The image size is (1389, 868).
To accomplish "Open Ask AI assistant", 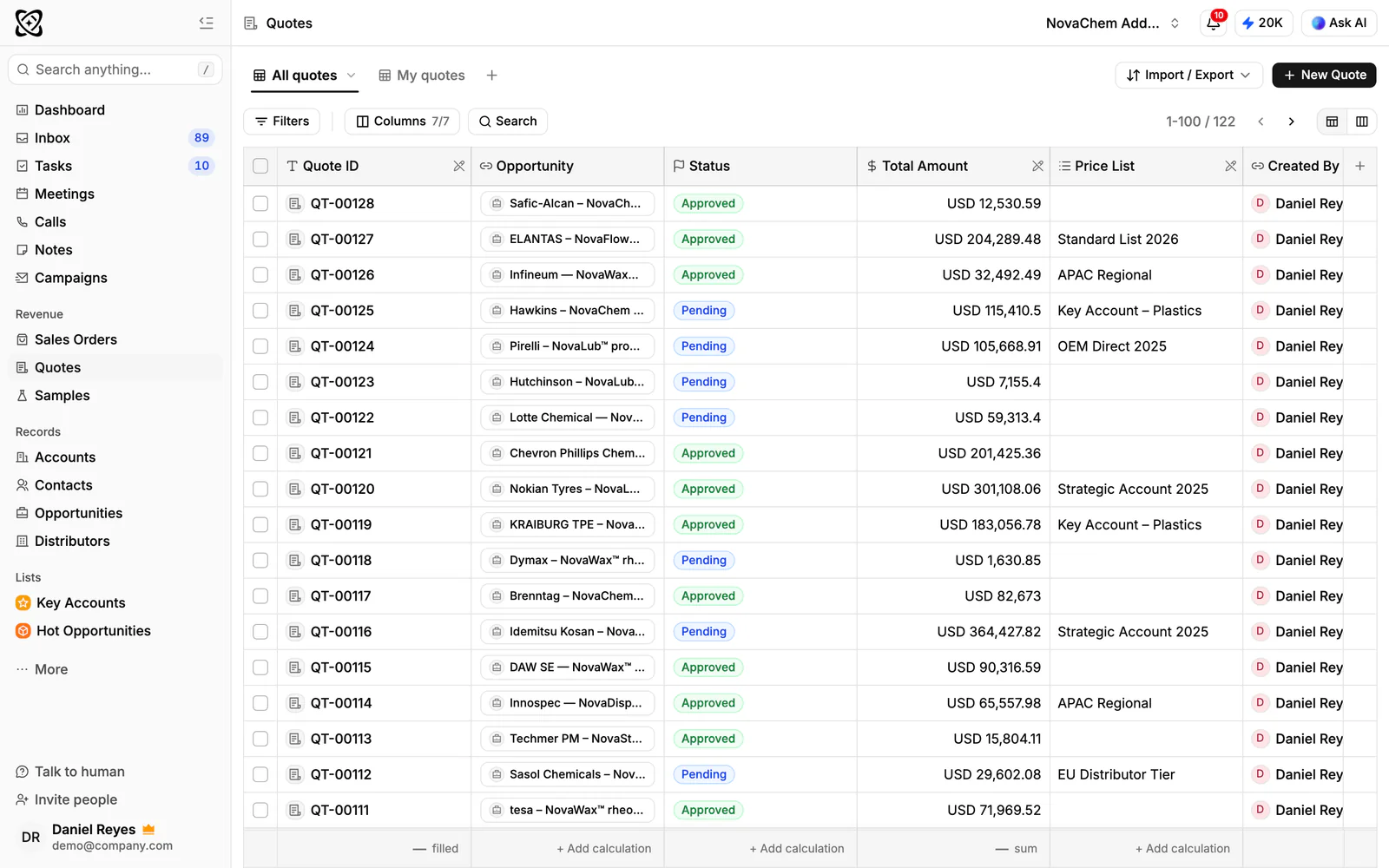I will pyautogui.click(x=1339, y=23).
